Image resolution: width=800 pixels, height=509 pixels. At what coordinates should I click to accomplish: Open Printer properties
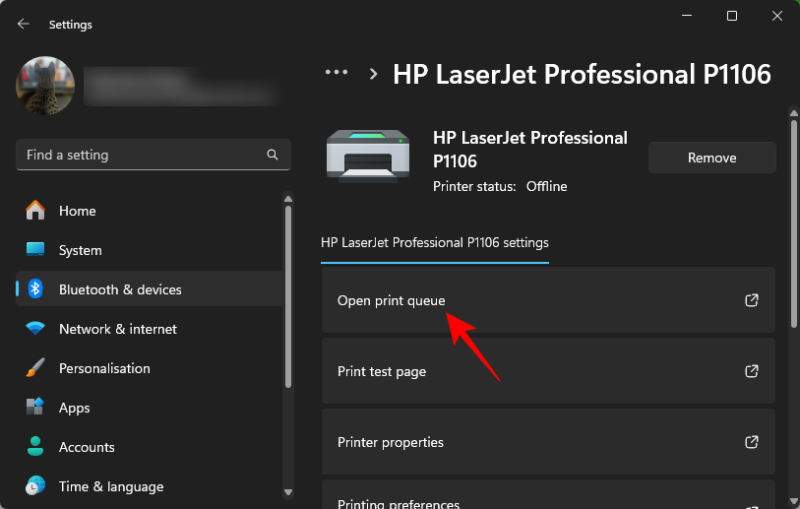[548, 442]
